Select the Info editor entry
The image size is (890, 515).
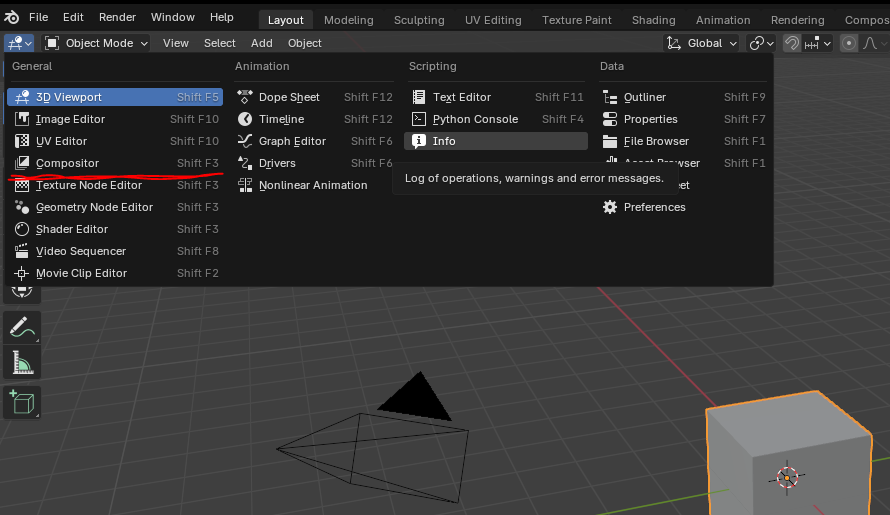(x=496, y=141)
